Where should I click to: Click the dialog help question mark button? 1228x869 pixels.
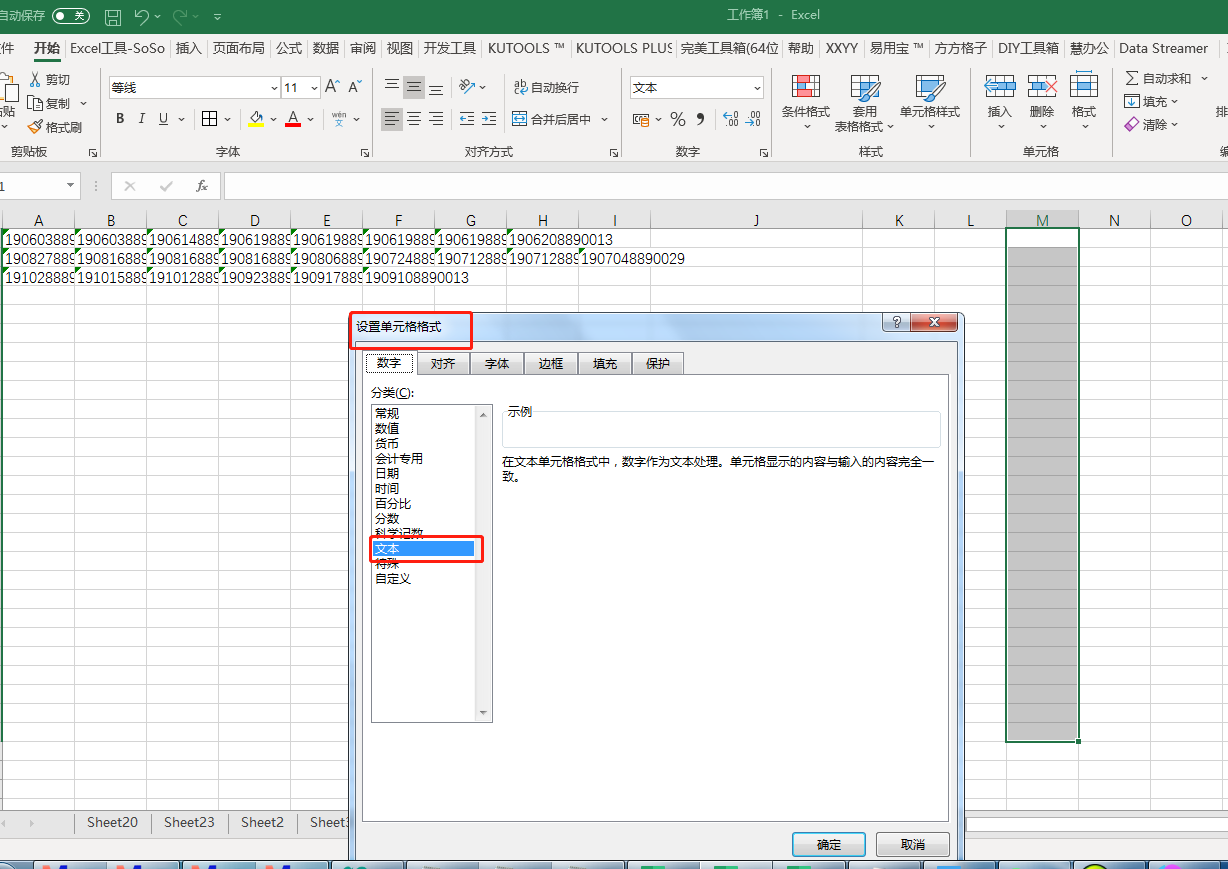(x=896, y=322)
